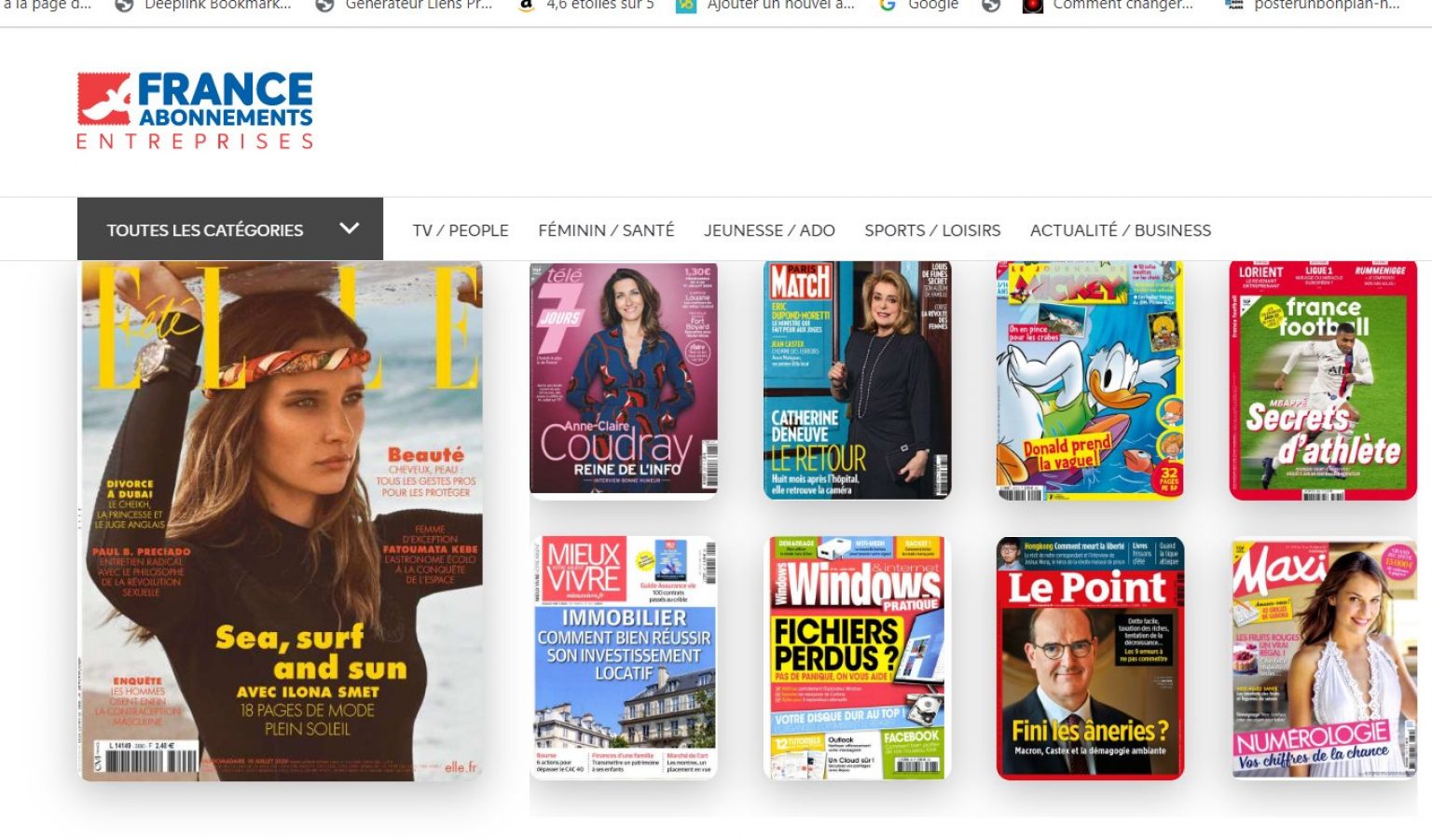Click the Amazon icon in bookmarks bar
Screen dimensions: 1432x840
pos(526,6)
